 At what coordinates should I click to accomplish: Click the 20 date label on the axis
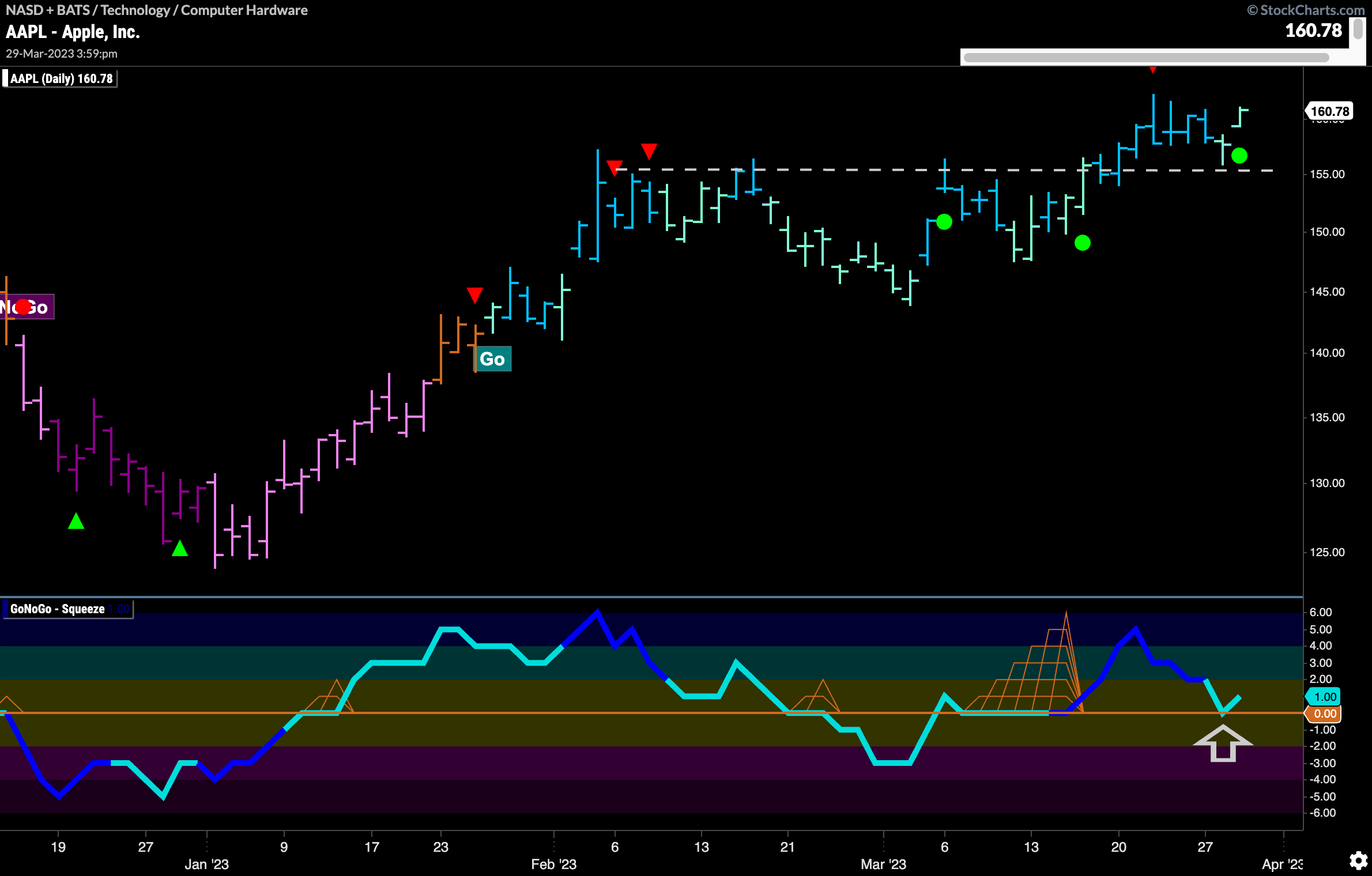pyautogui.click(x=1119, y=847)
